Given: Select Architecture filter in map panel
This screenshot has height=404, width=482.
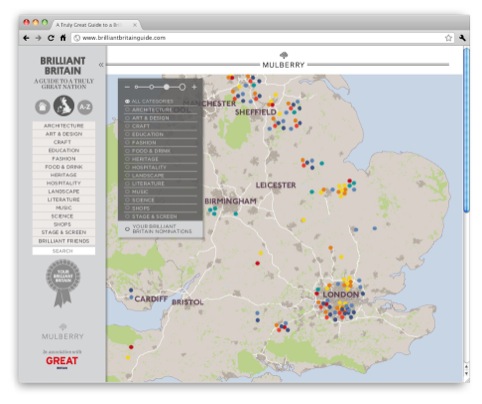Looking at the screenshot, I should [161, 110].
